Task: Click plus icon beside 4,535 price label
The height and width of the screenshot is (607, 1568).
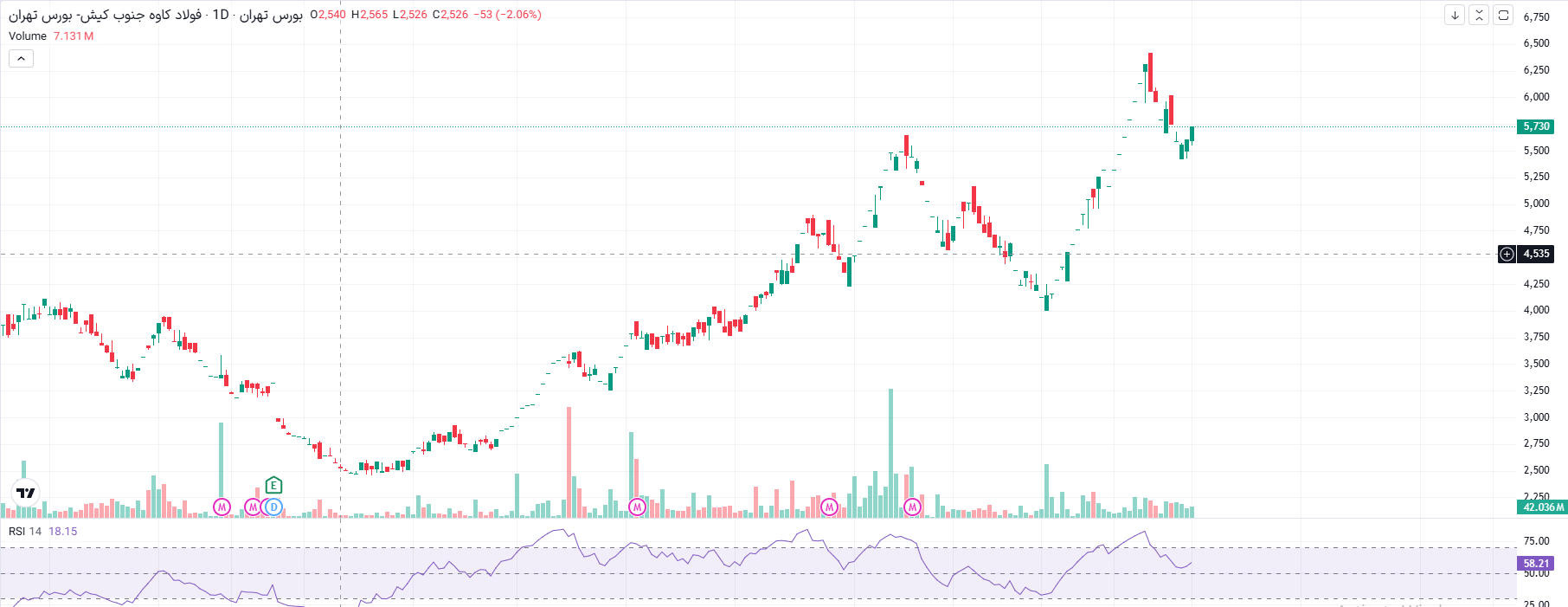Action: pos(1507,254)
